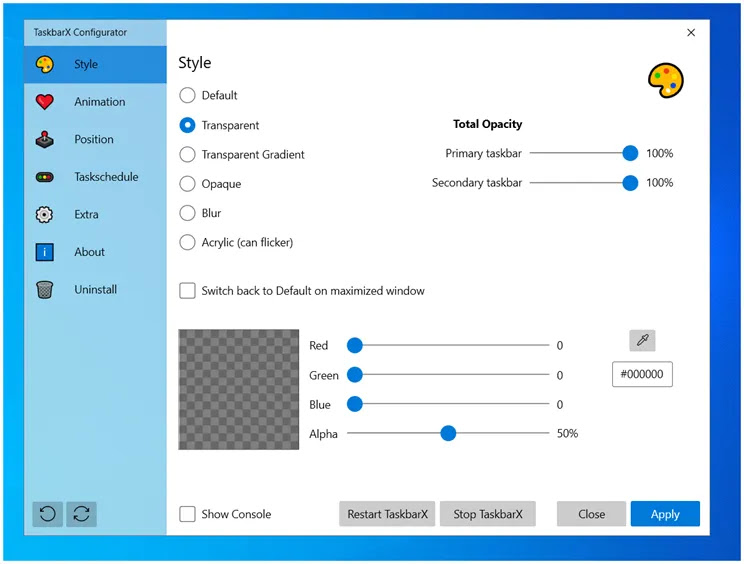Click the blue Apply button
Image resolution: width=744 pixels, height=564 pixels.
[x=665, y=514]
